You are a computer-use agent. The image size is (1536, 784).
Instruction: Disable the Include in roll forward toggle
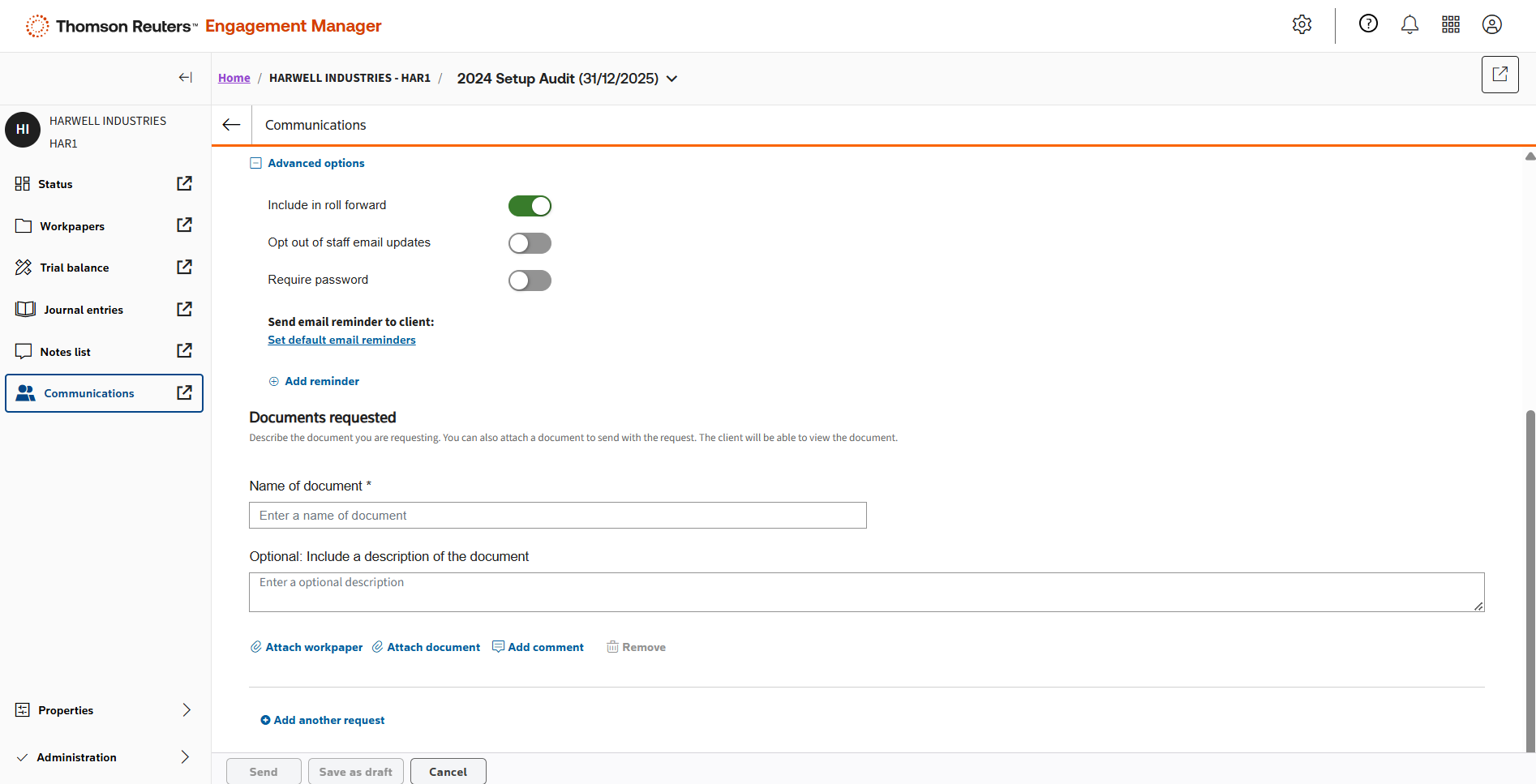pos(530,206)
